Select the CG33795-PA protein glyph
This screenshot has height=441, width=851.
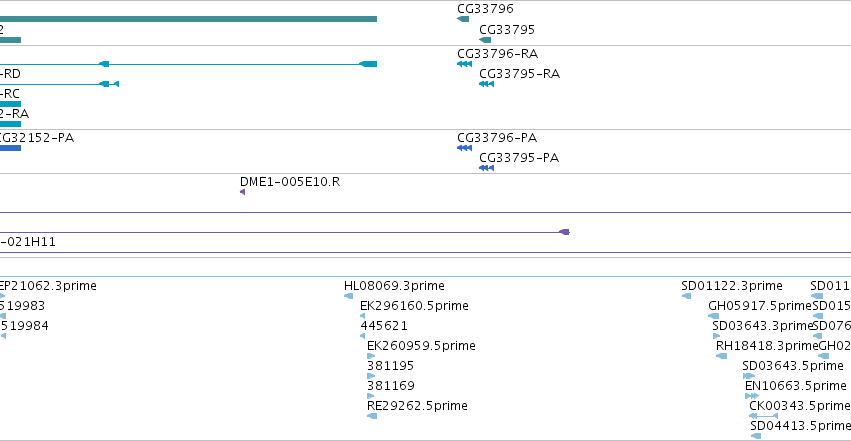point(486,168)
